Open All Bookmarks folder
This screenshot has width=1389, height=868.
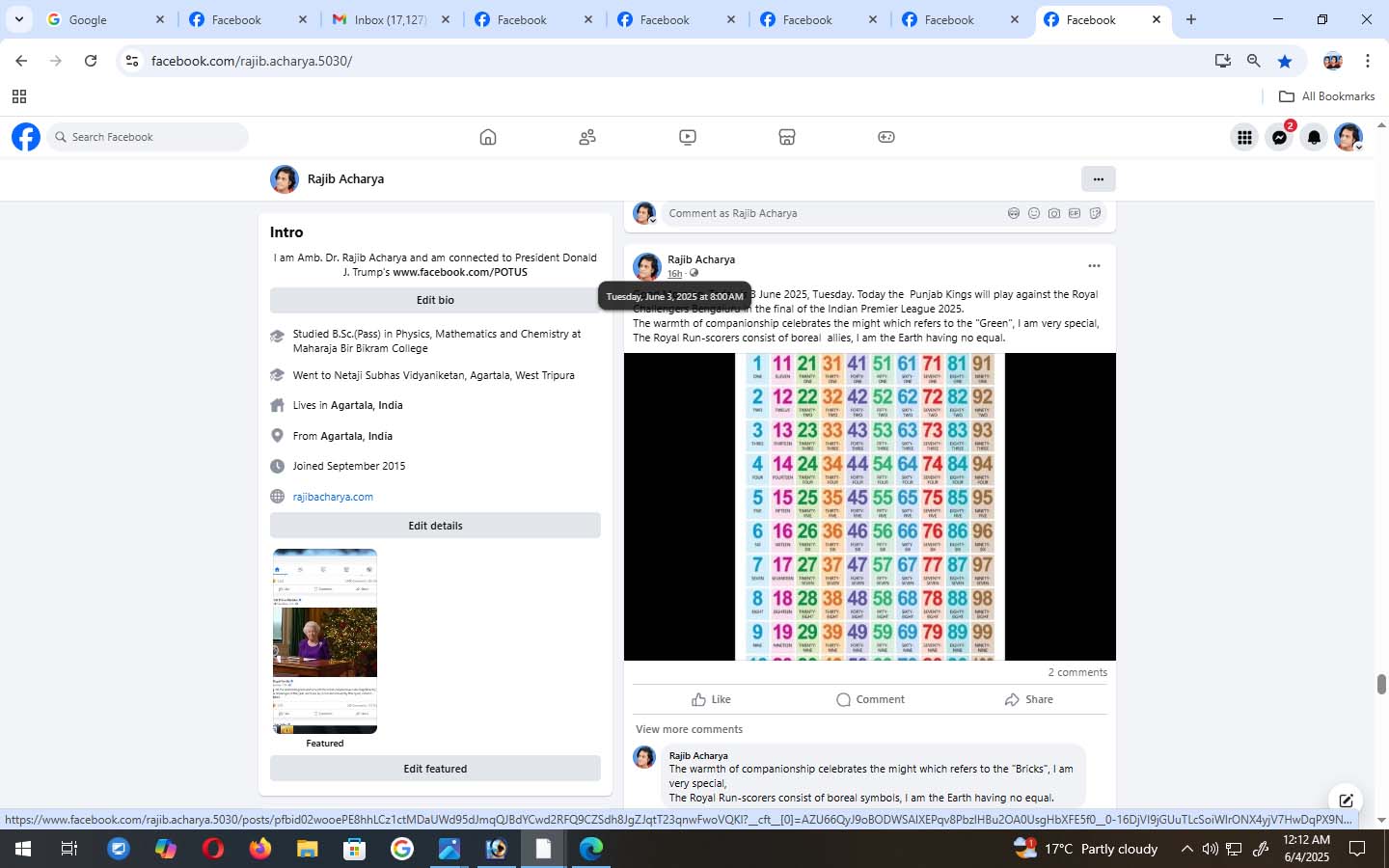point(1326,96)
